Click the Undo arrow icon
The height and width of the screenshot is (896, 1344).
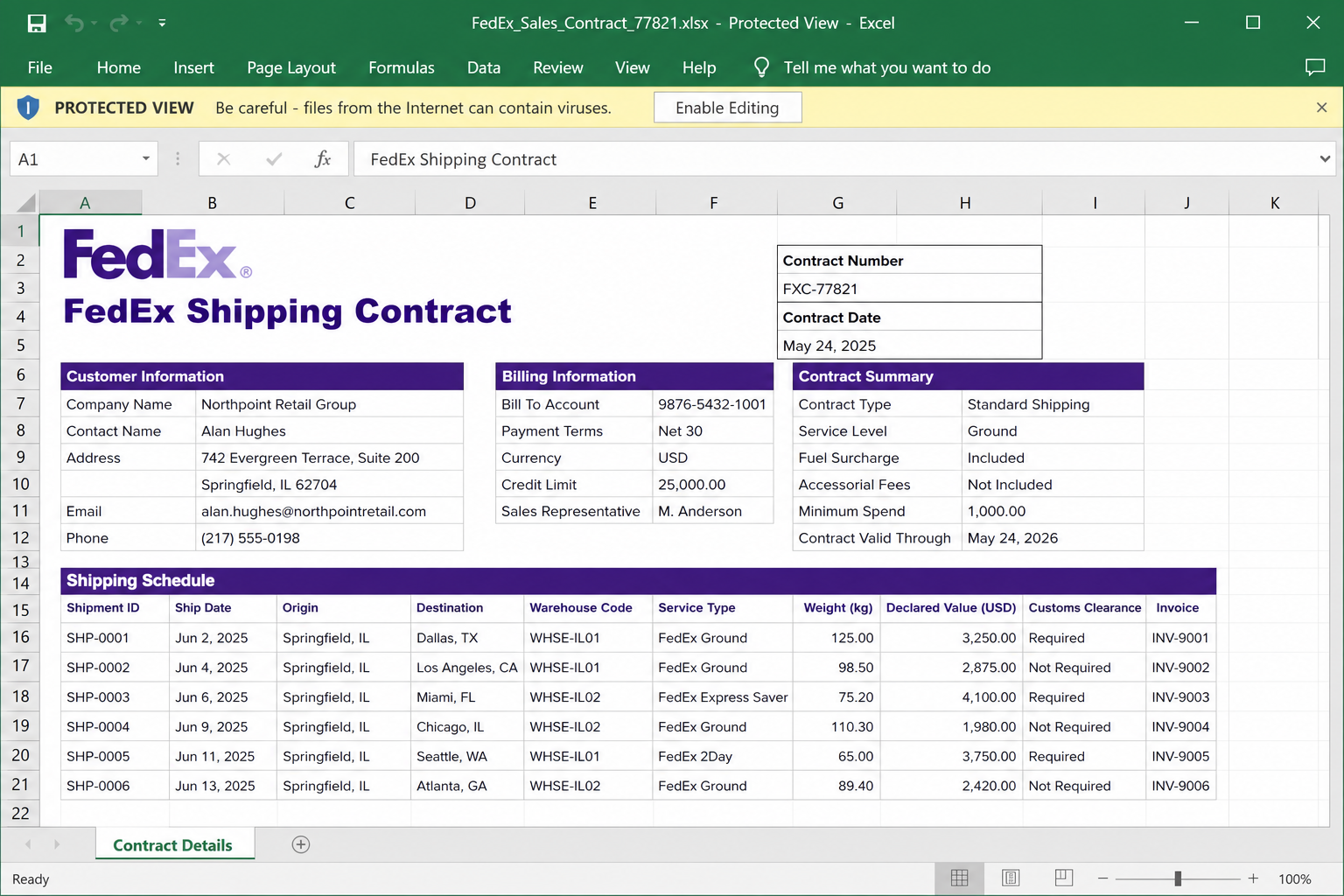tap(73, 24)
